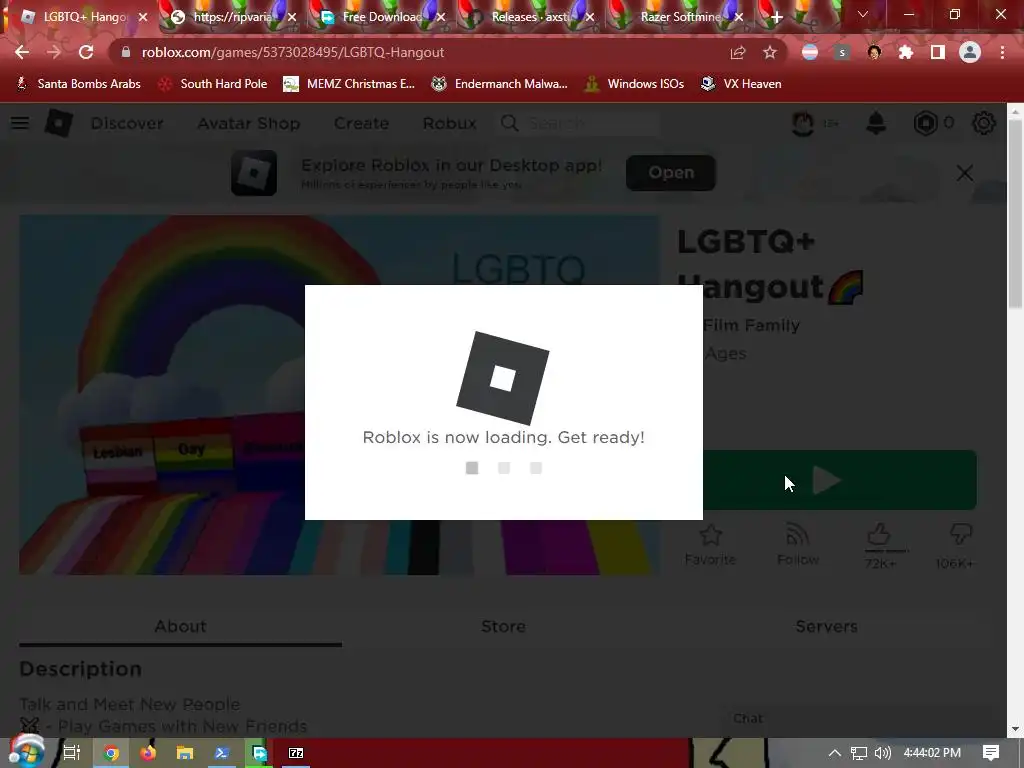The image size is (1024, 768).
Task: Open Create in the Roblox navbar
Action: coord(361,123)
